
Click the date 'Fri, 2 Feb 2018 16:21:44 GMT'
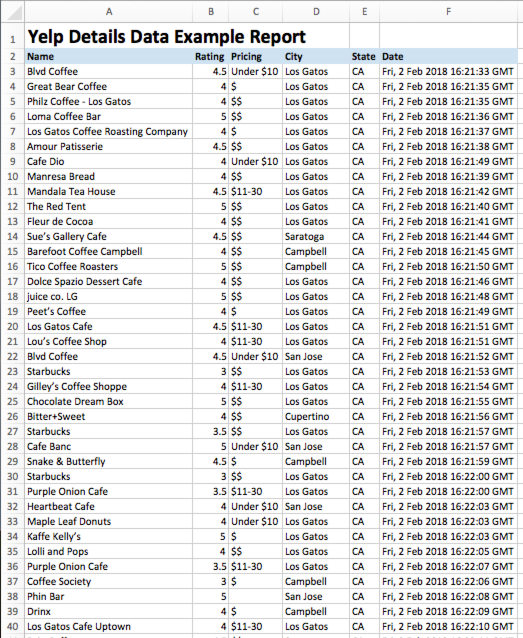pos(449,236)
